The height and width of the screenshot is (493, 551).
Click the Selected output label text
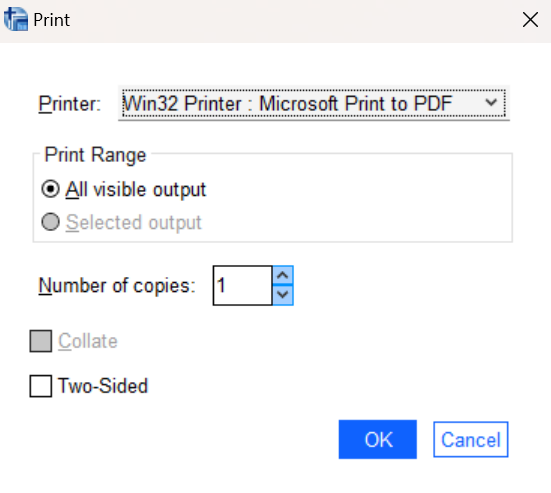[x=134, y=222]
